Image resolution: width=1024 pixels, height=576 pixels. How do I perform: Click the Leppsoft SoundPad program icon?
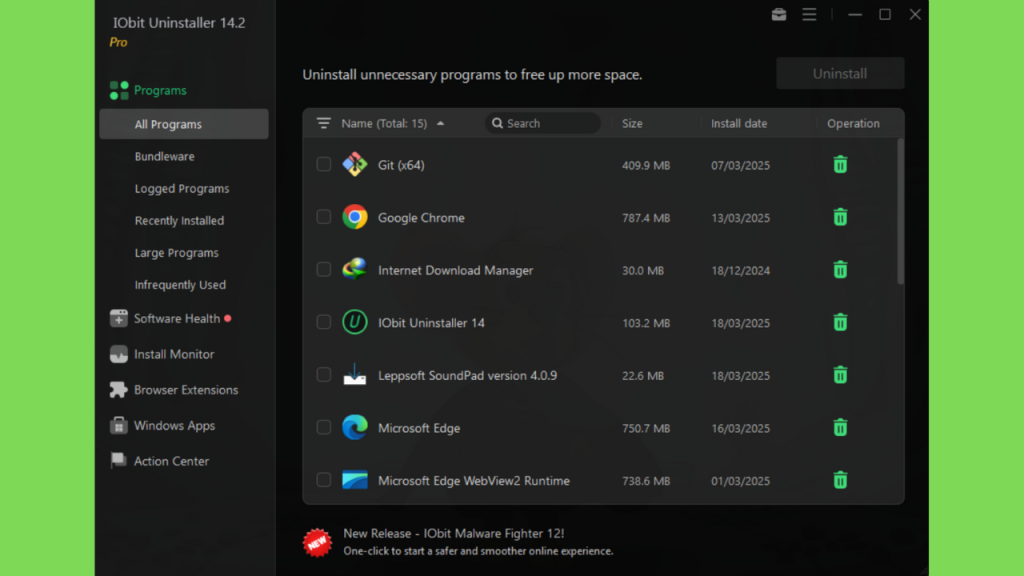tap(355, 375)
